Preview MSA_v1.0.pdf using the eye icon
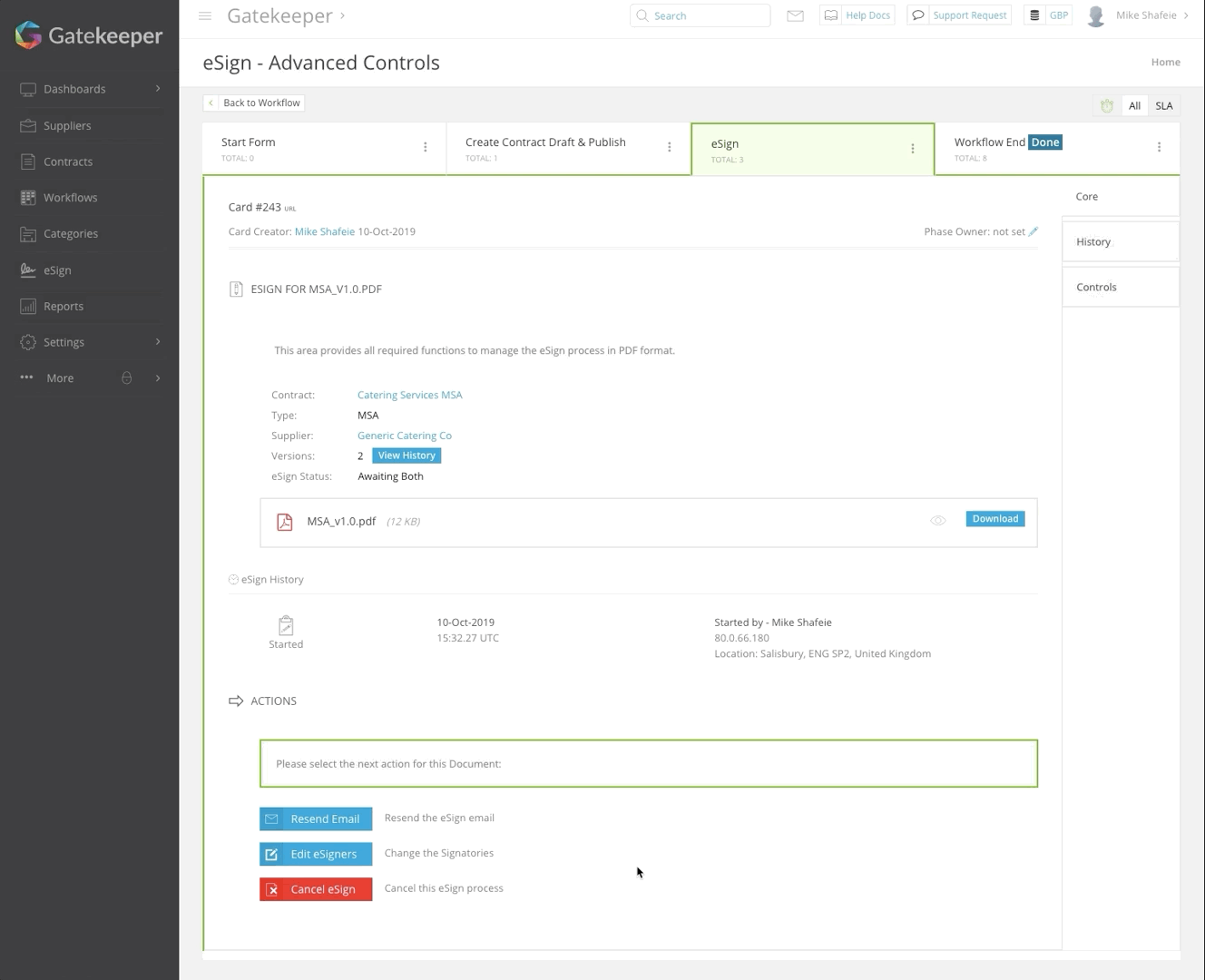This screenshot has height=980, width=1205. coord(938,521)
